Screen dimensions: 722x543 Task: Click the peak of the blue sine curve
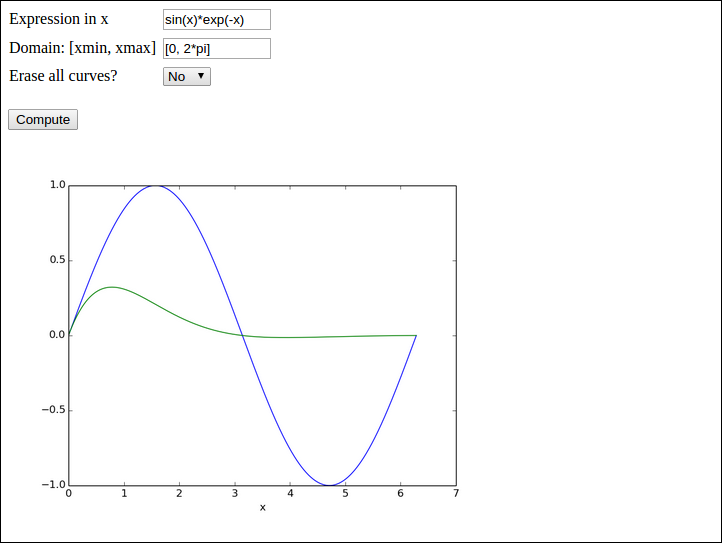(156, 186)
